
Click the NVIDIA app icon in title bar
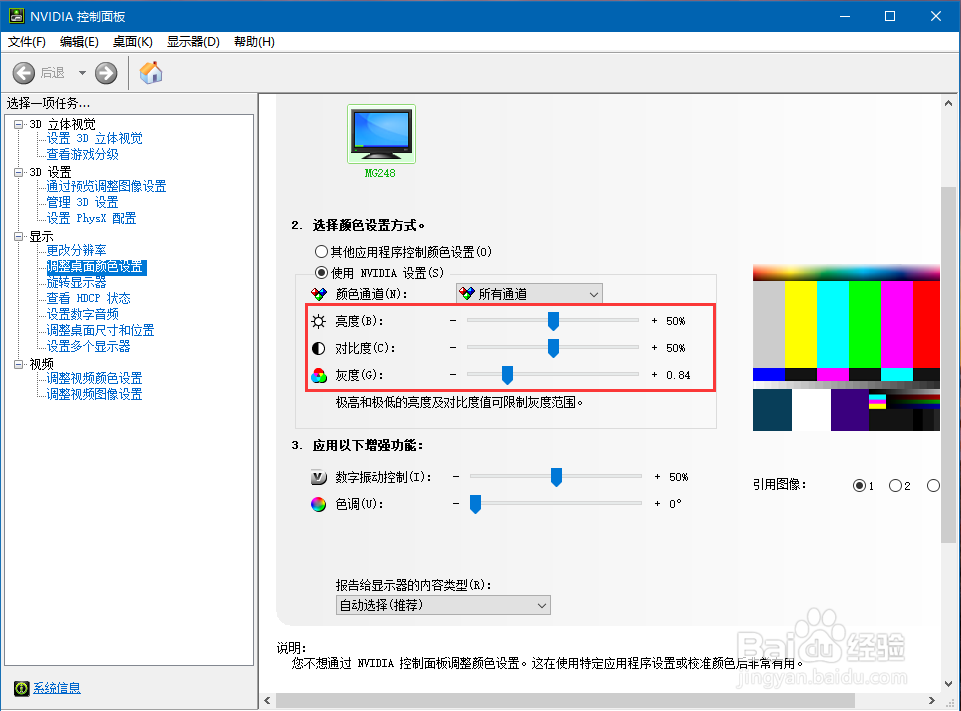(16, 16)
